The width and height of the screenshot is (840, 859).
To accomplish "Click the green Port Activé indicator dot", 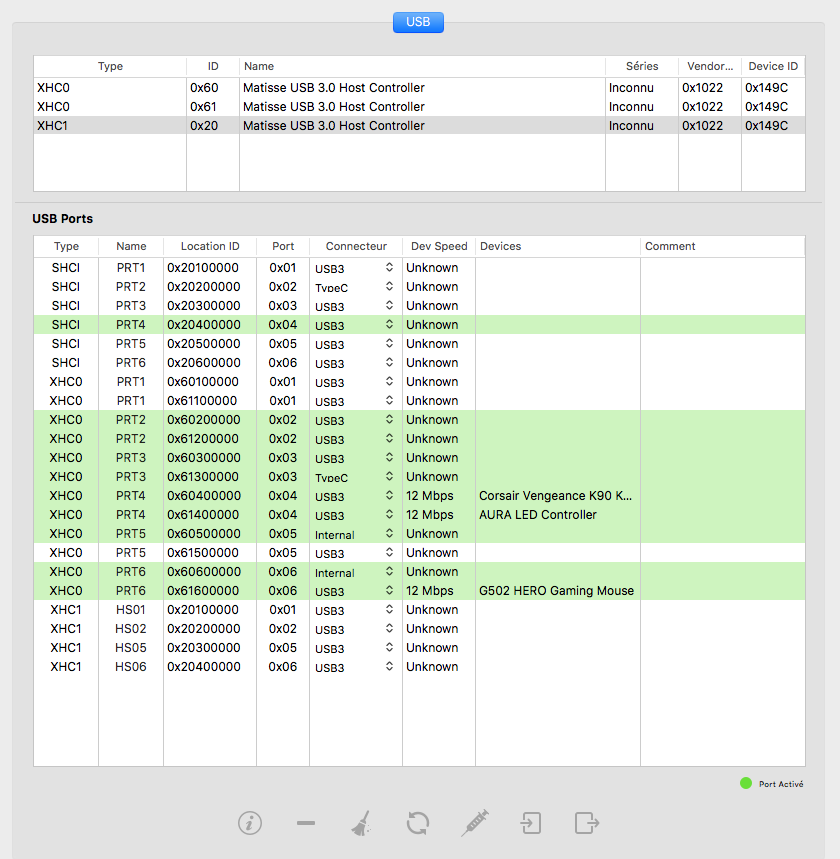I will 745,783.
